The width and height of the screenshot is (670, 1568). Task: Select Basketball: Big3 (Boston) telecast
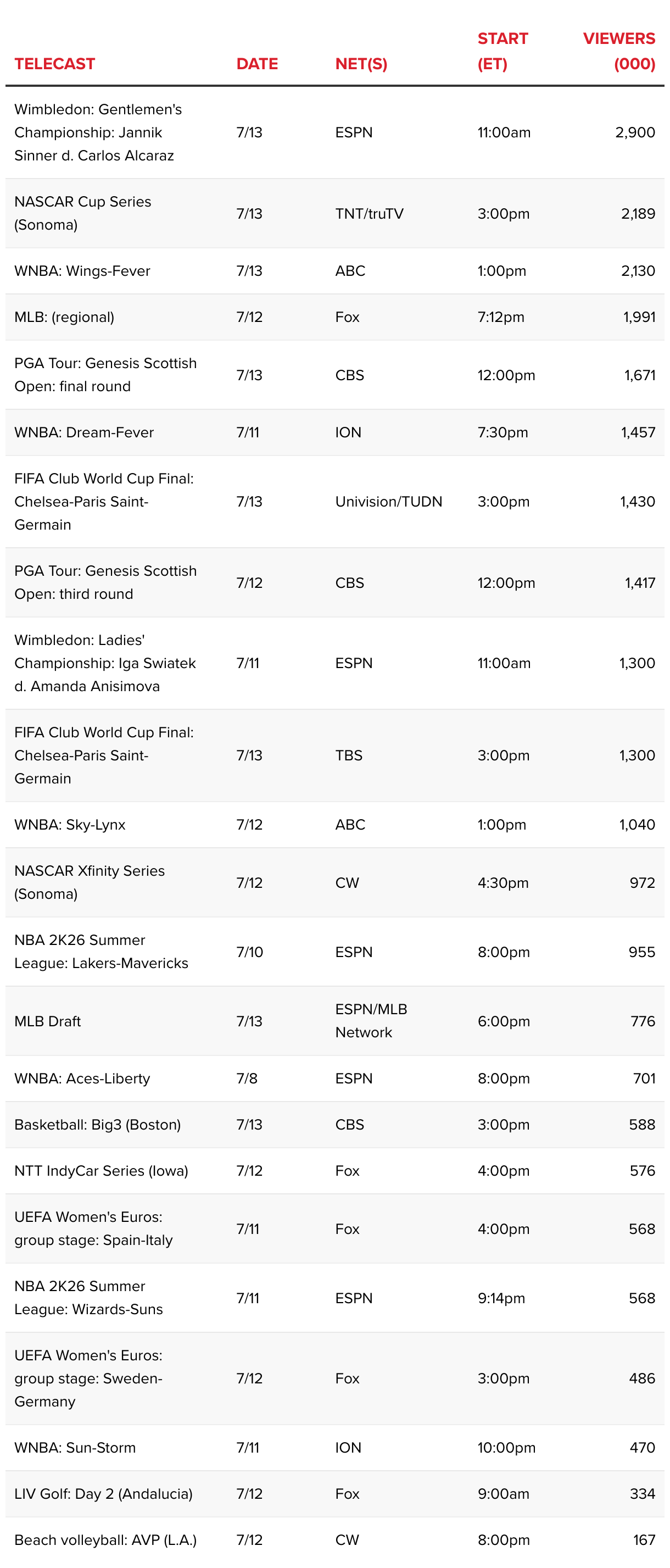click(97, 1124)
